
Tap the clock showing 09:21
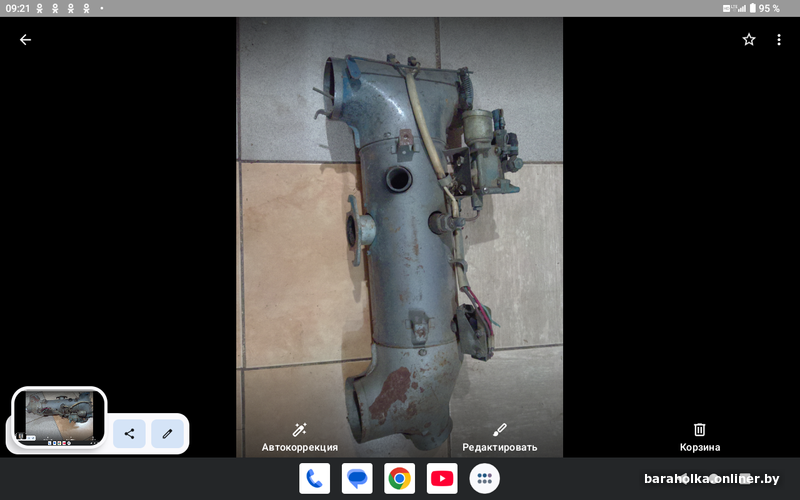tap(17, 8)
